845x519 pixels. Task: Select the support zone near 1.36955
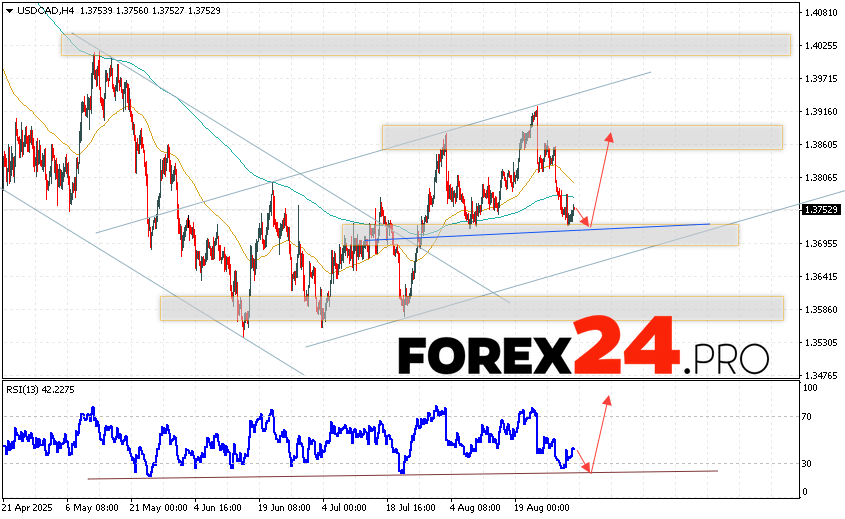click(x=540, y=236)
